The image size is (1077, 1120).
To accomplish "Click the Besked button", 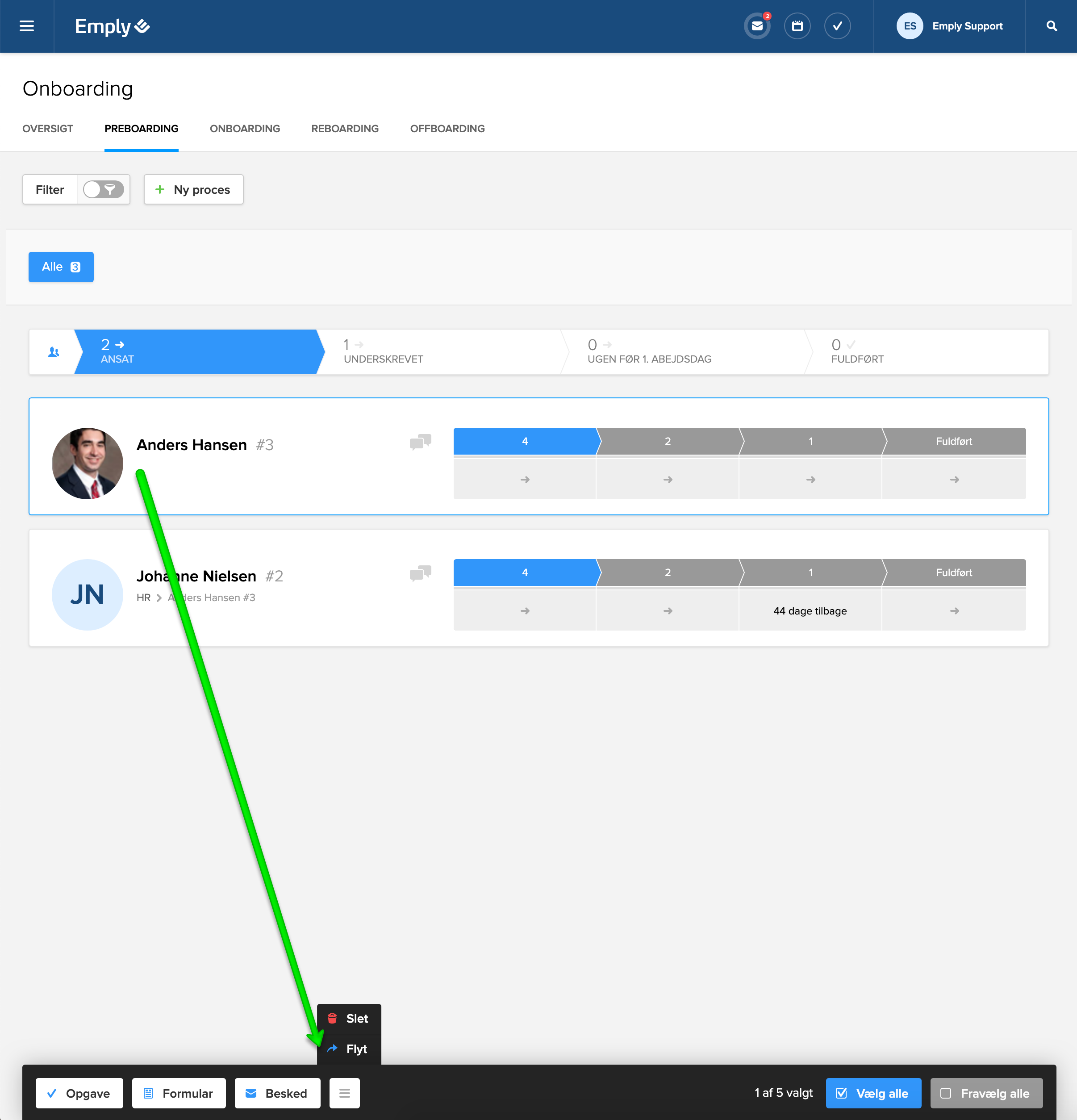I will click(x=277, y=1093).
